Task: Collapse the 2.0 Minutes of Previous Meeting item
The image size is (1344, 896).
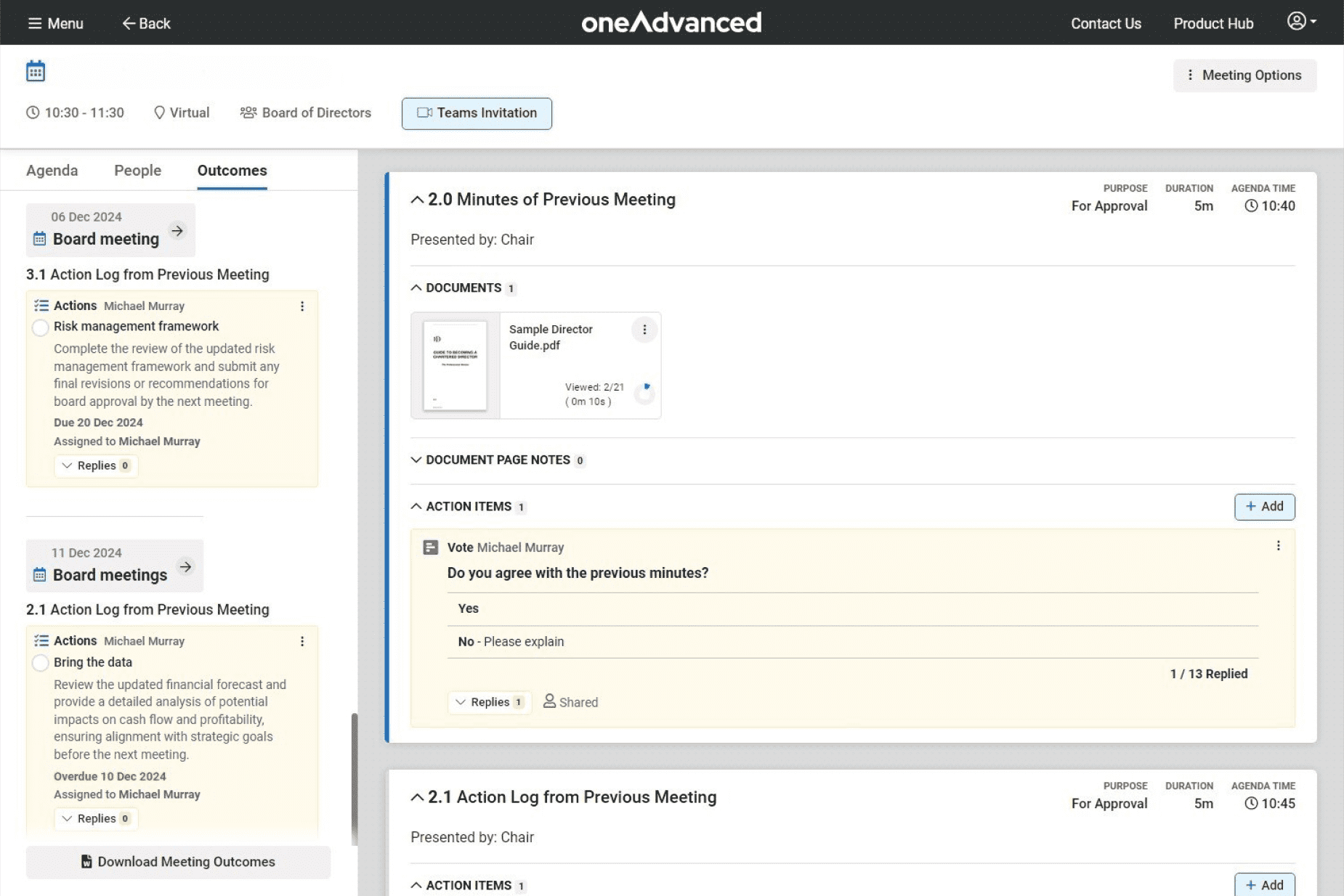Action: pos(417,200)
